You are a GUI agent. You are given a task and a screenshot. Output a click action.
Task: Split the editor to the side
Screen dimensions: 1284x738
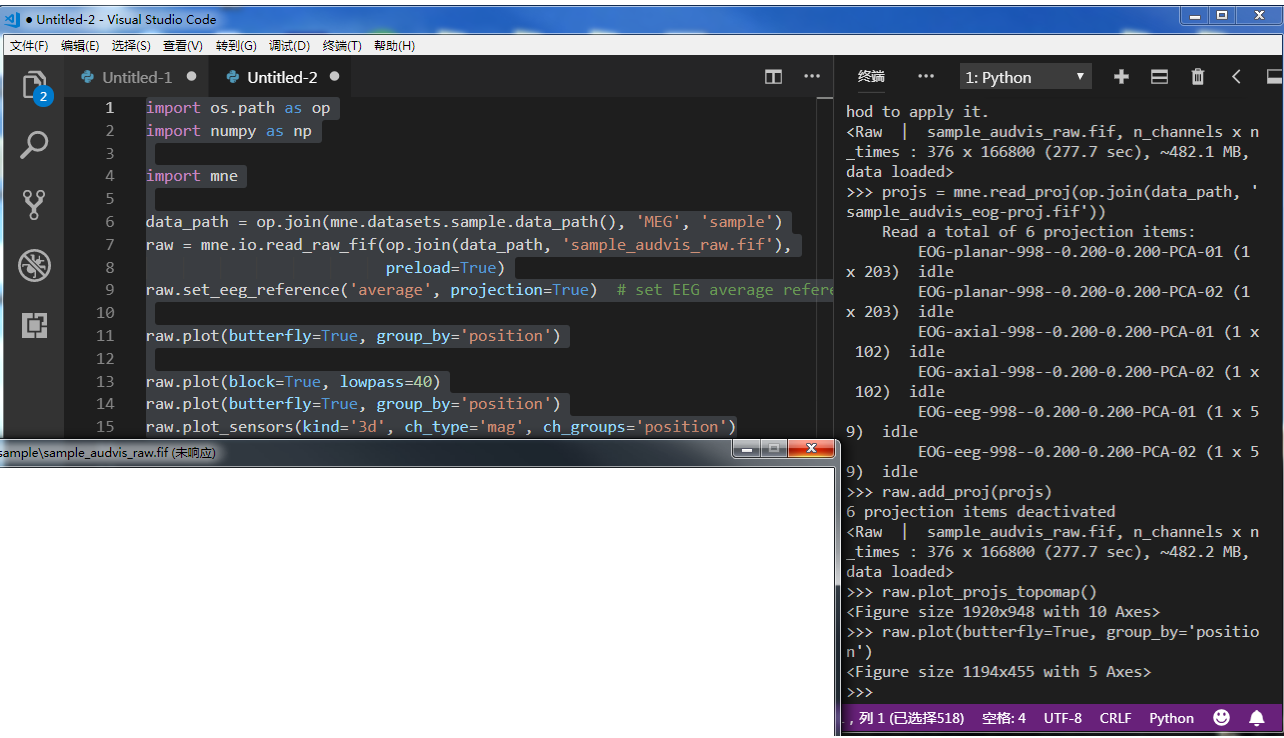tap(773, 77)
